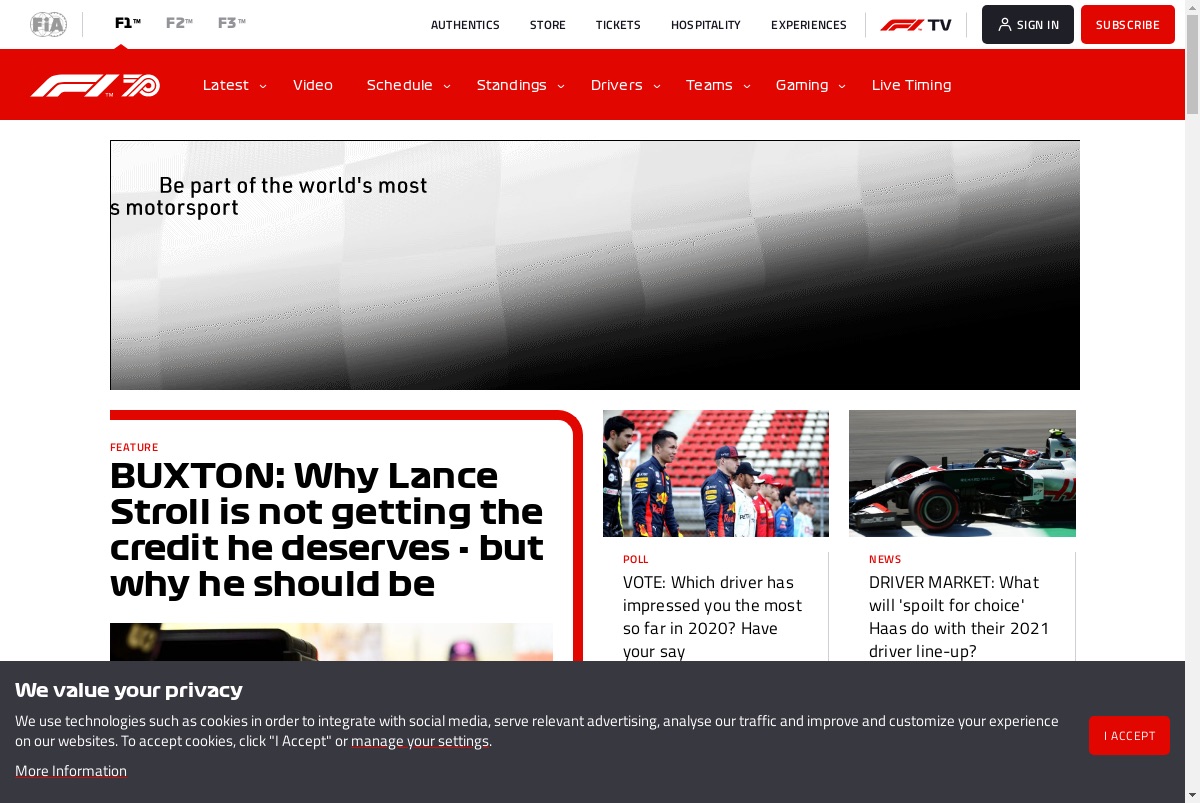Open the BUXTON Lance Stroll feature headline
The height and width of the screenshot is (803, 1200).
327,529
